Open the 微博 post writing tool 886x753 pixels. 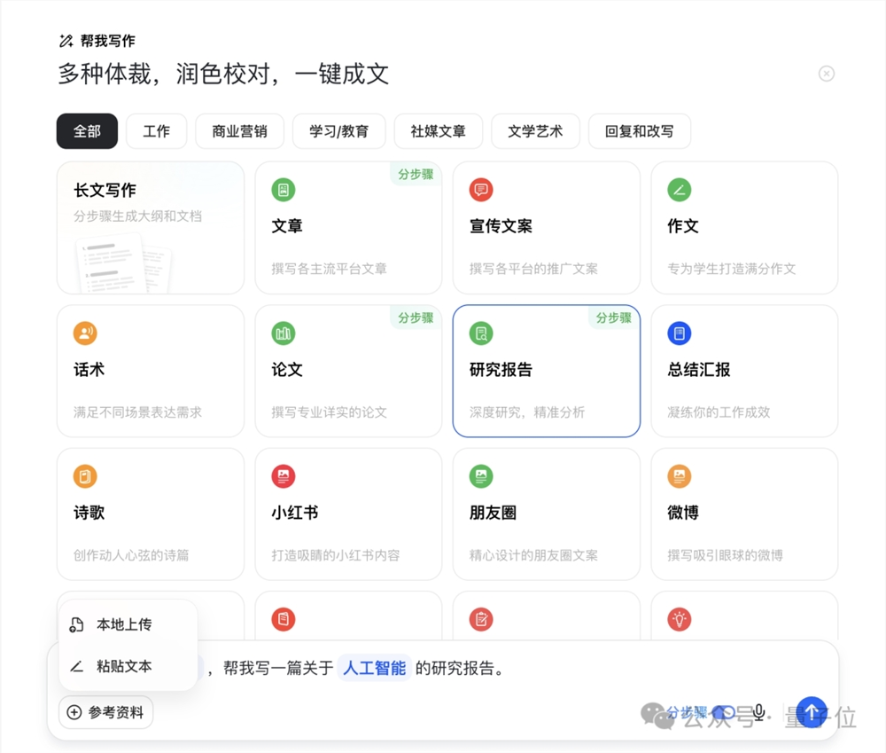(679, 476)
